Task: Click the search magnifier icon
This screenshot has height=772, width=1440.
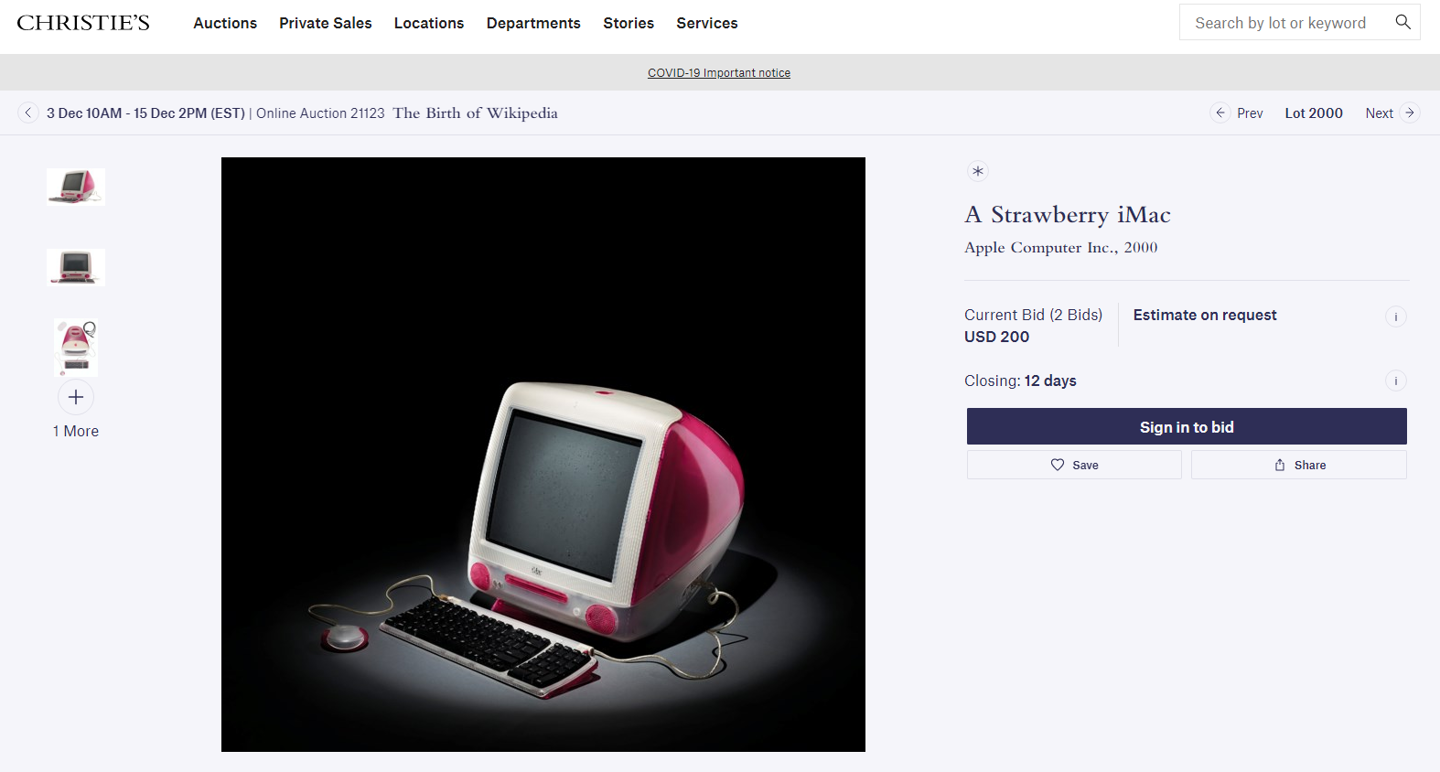Action: coord(1403,22)
